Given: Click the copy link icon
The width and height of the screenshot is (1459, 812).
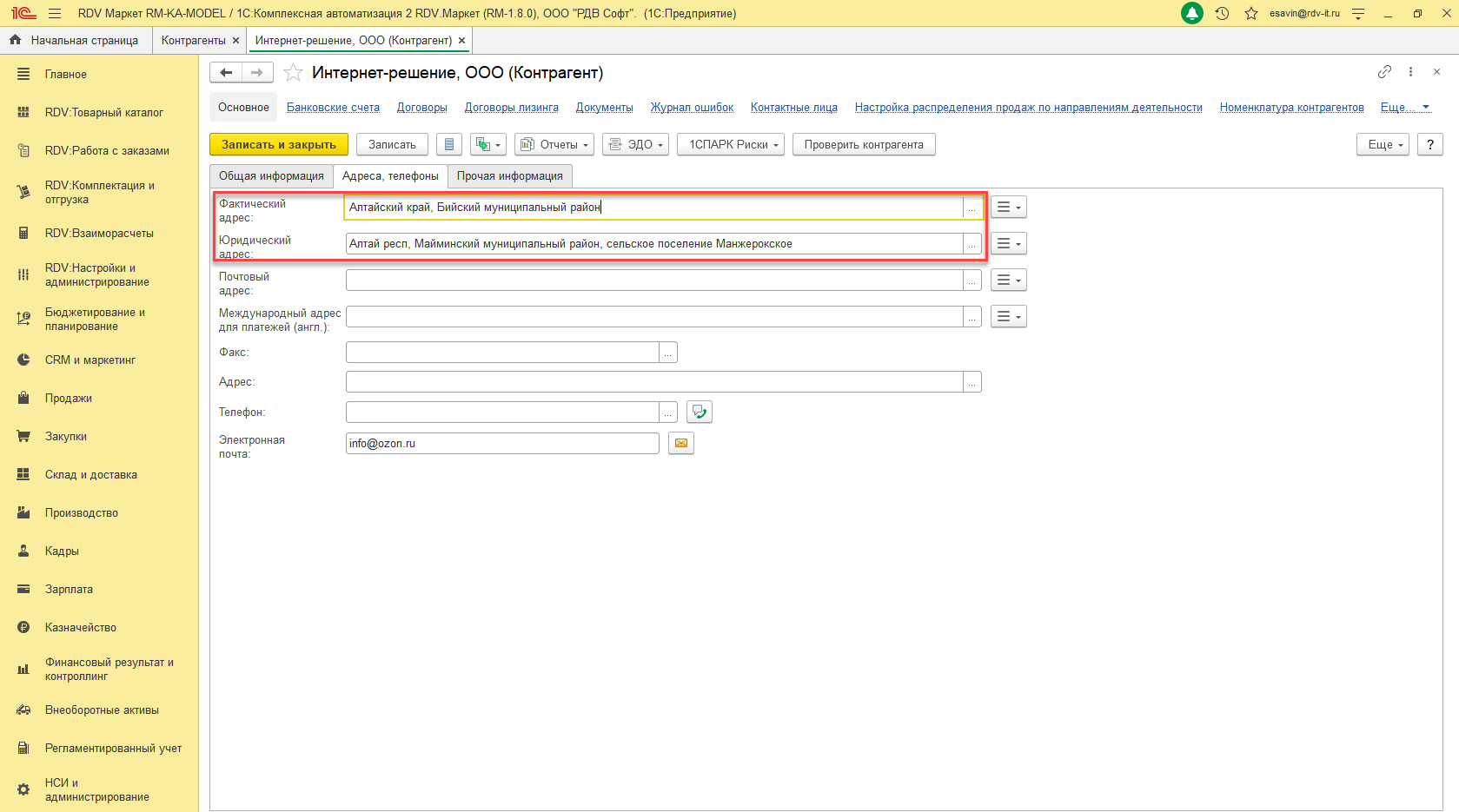Looking at the screenshot, I should click(x=1384, y=72).
